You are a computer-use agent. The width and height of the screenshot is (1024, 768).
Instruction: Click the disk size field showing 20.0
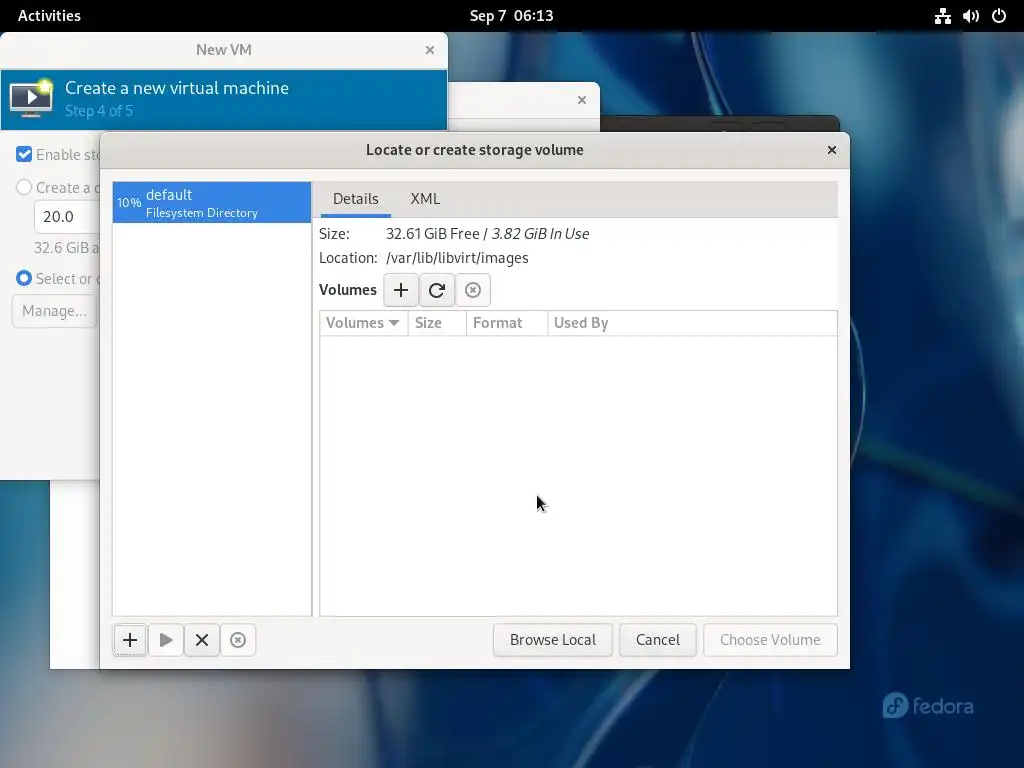(67, 217)
